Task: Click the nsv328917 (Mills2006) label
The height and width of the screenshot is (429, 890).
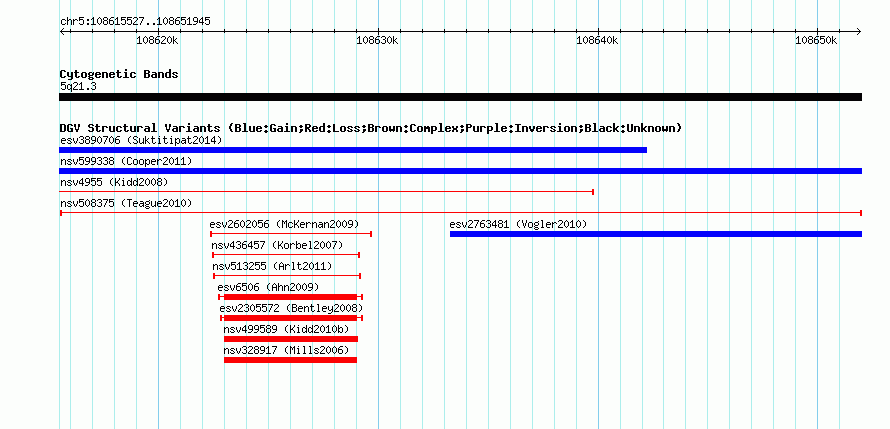Action: [286, 350]
